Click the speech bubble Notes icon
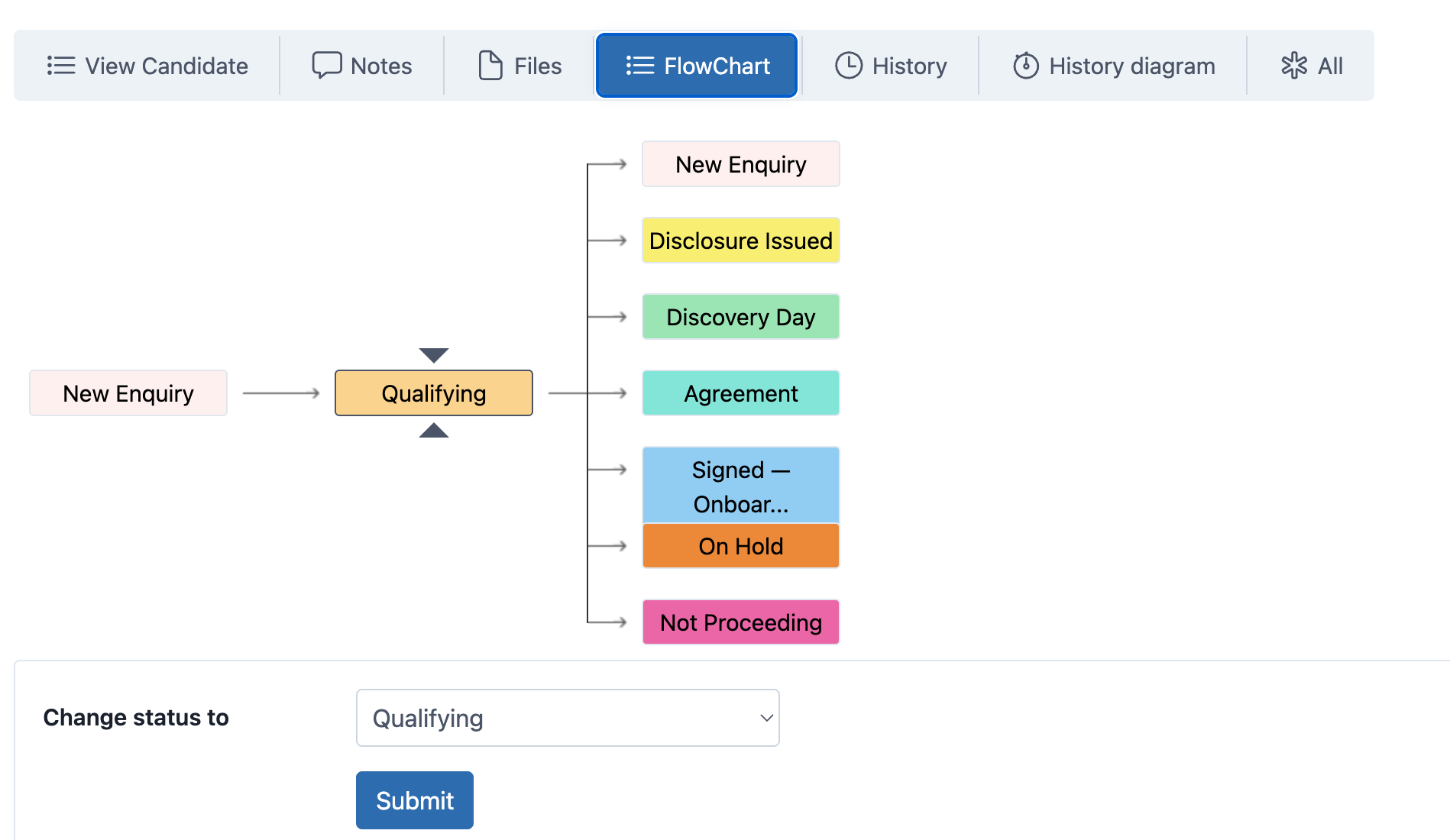The height and width of the screenshot is (840, 1450). [327, 66]
